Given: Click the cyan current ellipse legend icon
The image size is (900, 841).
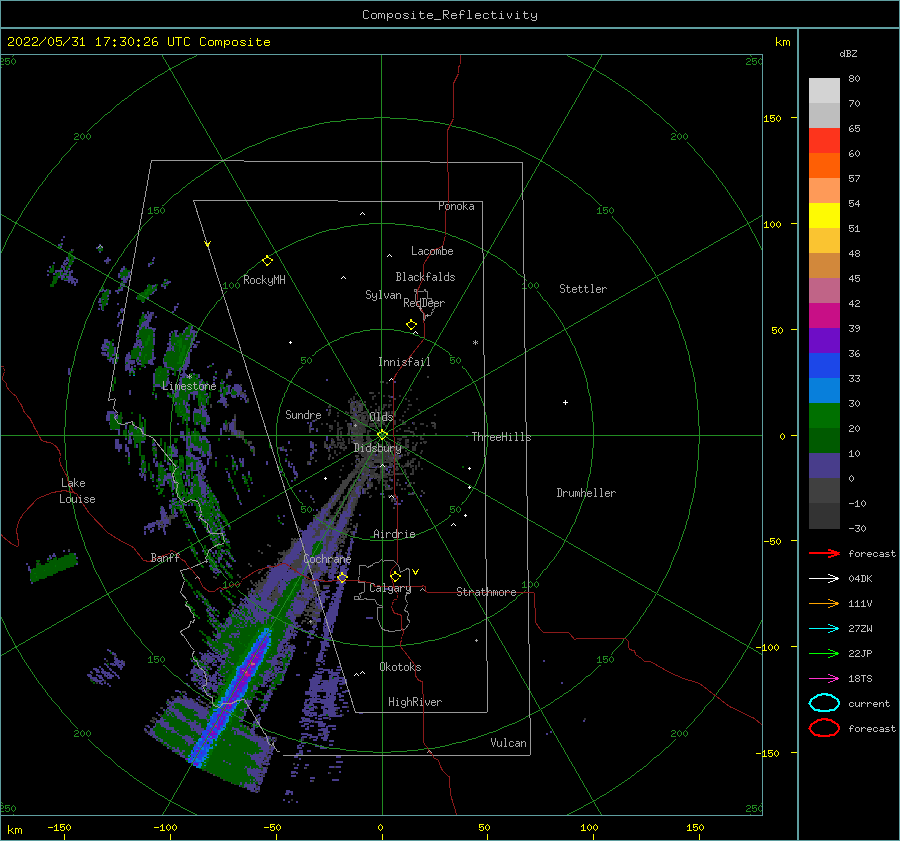Looking at the screenshot, I should tap(824, 703).
